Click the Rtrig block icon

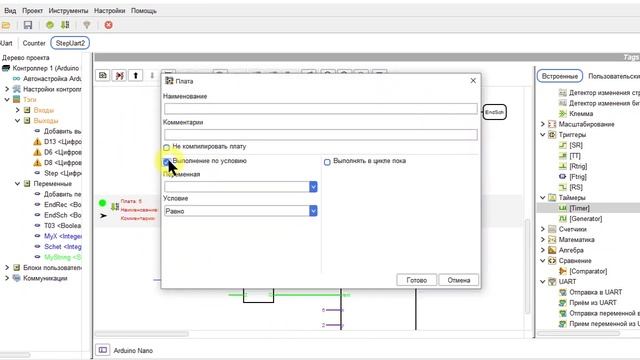[x=562, y=167]
